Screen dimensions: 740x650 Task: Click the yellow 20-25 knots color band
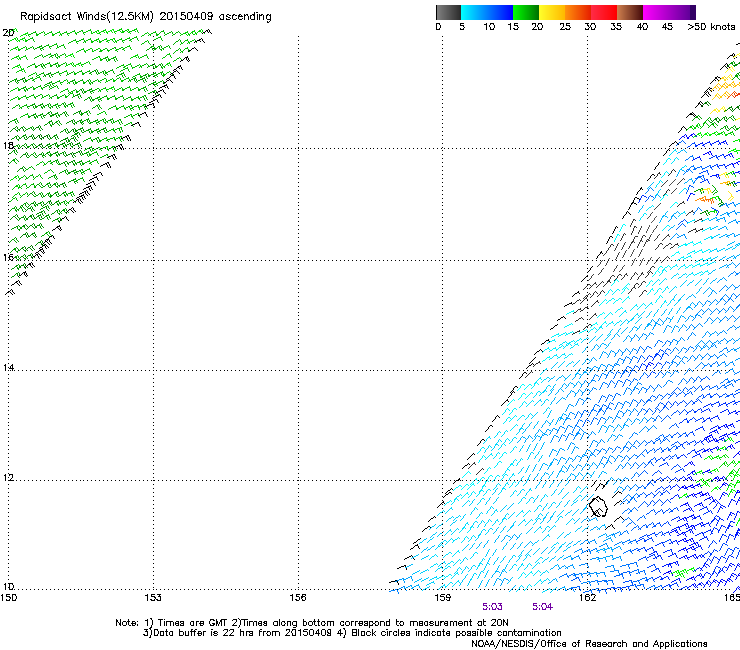552,12
